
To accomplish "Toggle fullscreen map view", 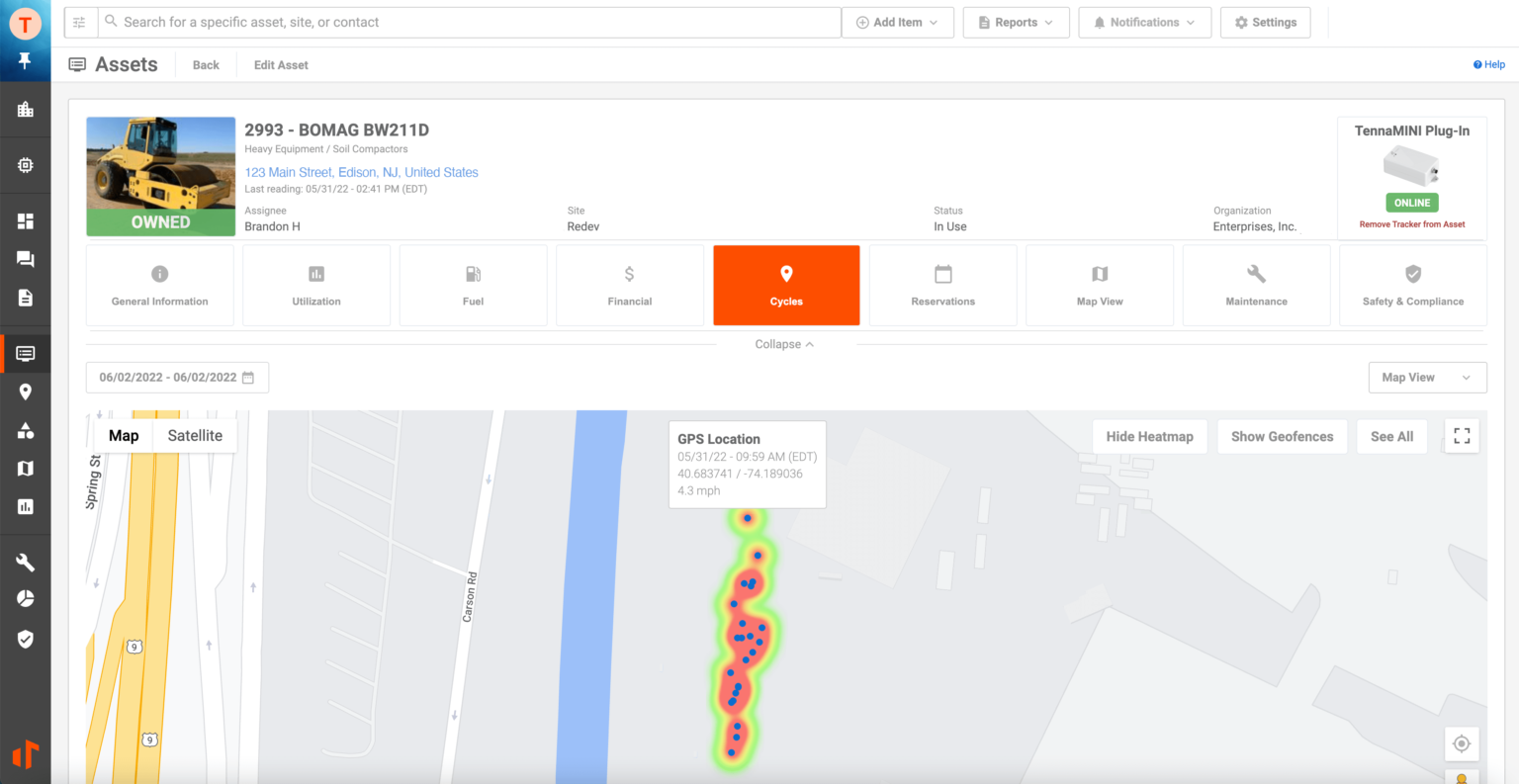I will tap(1461, 435).
